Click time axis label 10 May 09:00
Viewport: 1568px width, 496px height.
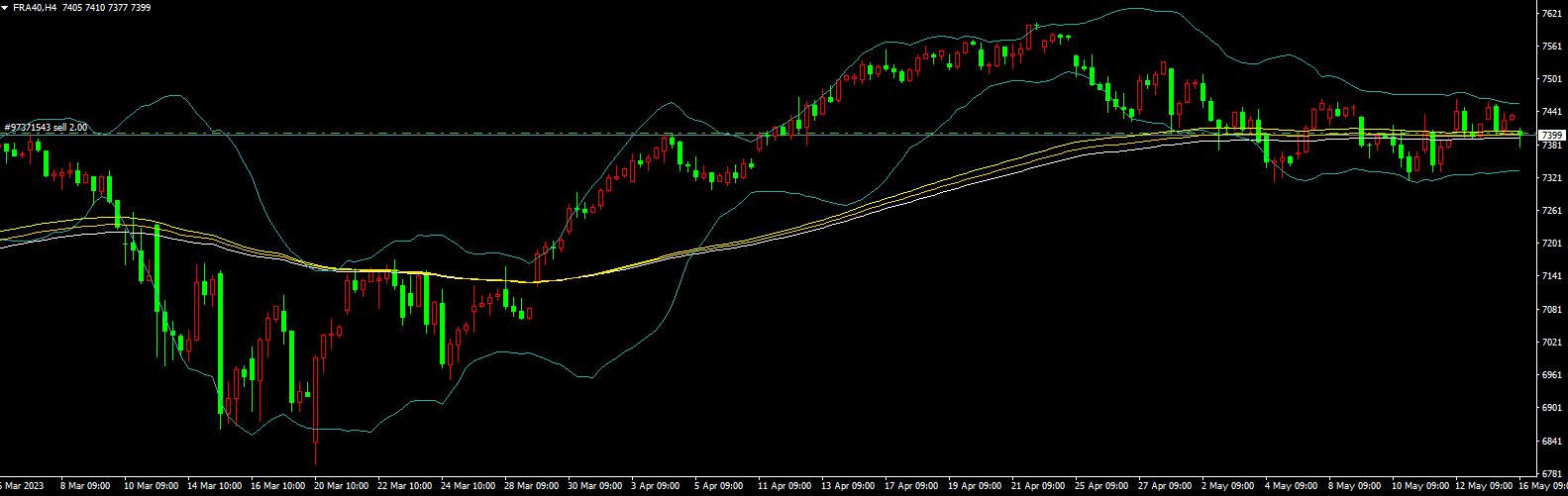[x=1418, y=487]
